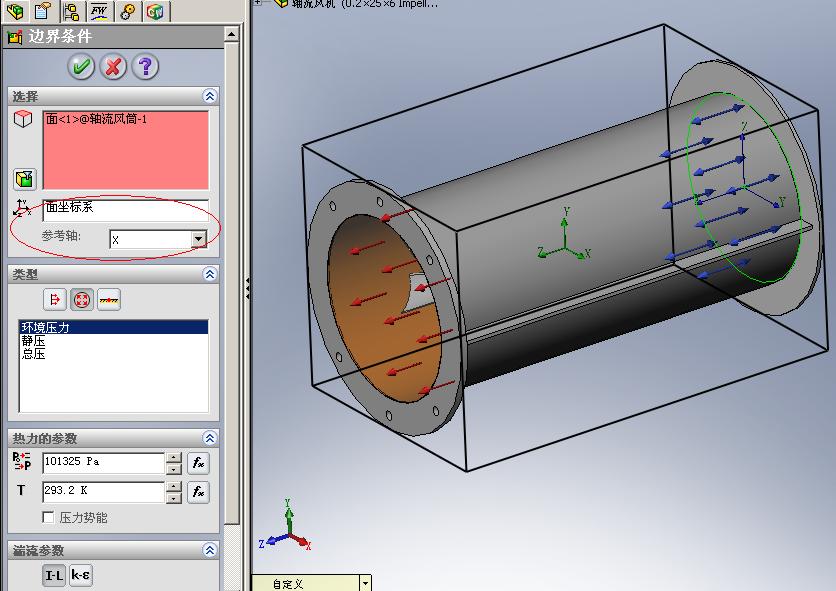
Task: Click the 面坐标系 coordinate system field
Action: (126, 210)
